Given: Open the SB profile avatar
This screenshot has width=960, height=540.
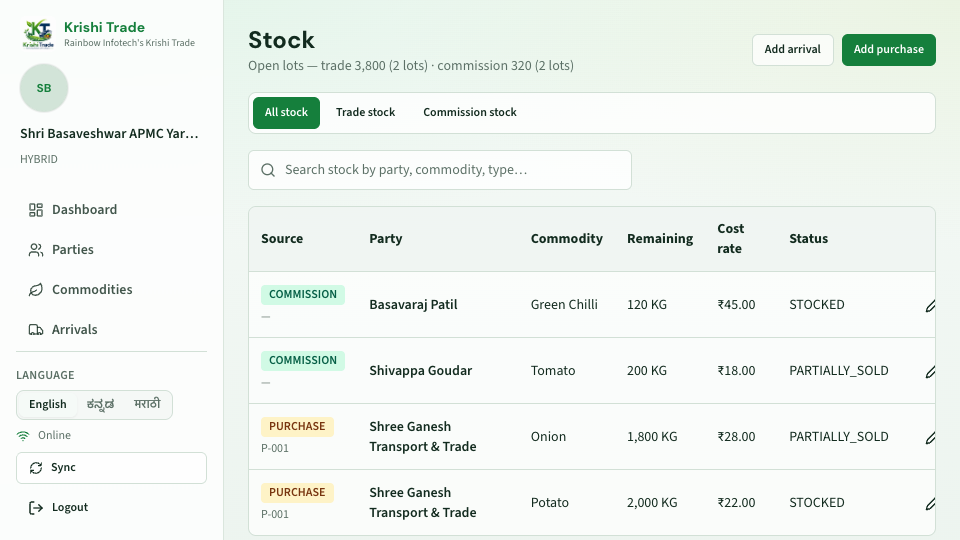Looking at the screenshot, I should [x=43, y=88].
